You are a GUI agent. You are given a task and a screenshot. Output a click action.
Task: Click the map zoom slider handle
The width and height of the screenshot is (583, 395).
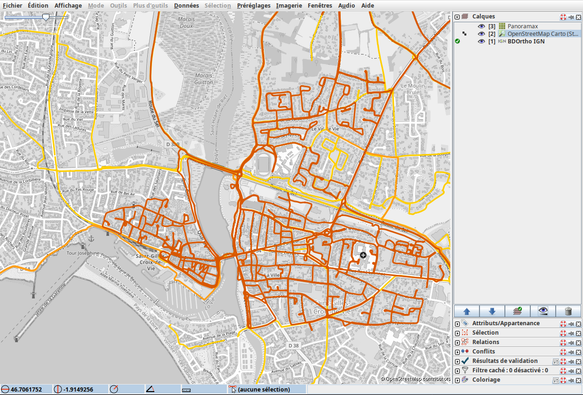coord(46,17)
